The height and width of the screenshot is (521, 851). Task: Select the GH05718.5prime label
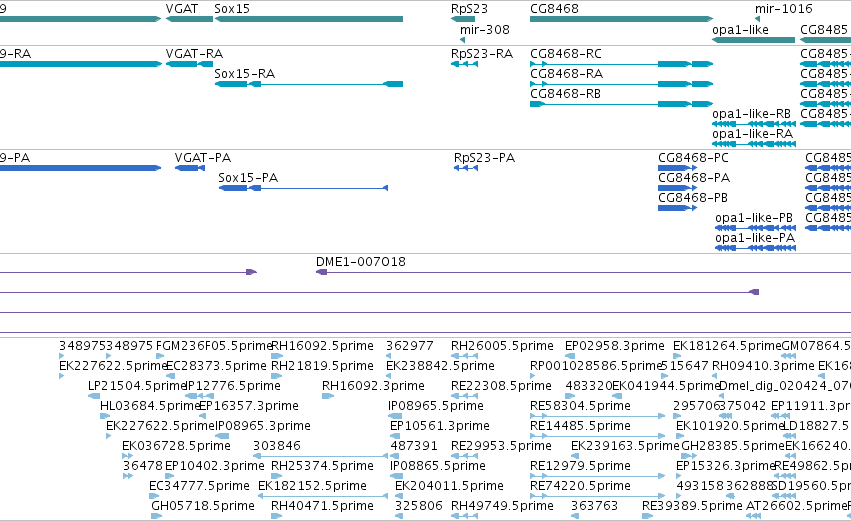click(203, 507)
